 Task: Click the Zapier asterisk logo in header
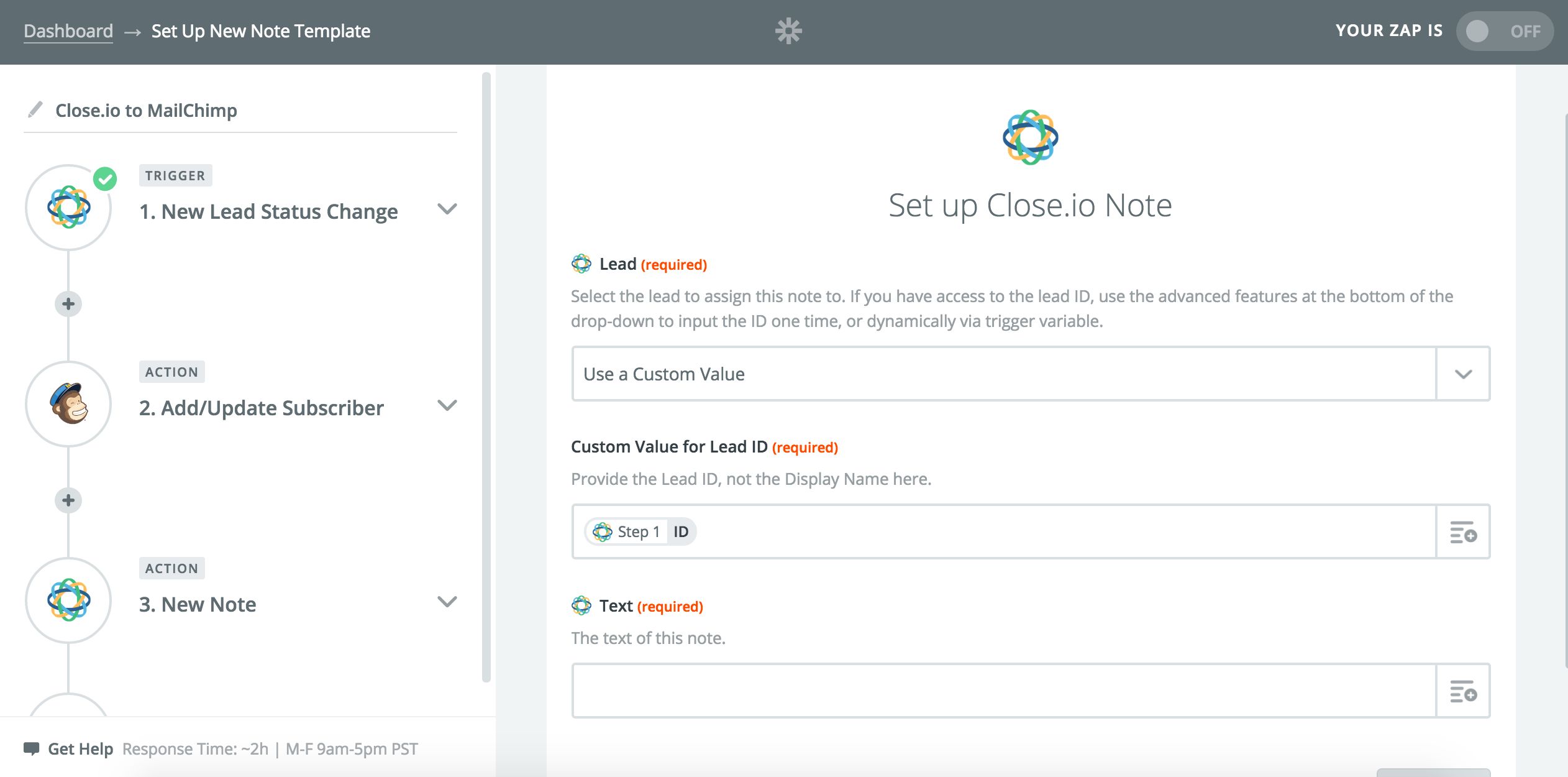click(788, 30)
